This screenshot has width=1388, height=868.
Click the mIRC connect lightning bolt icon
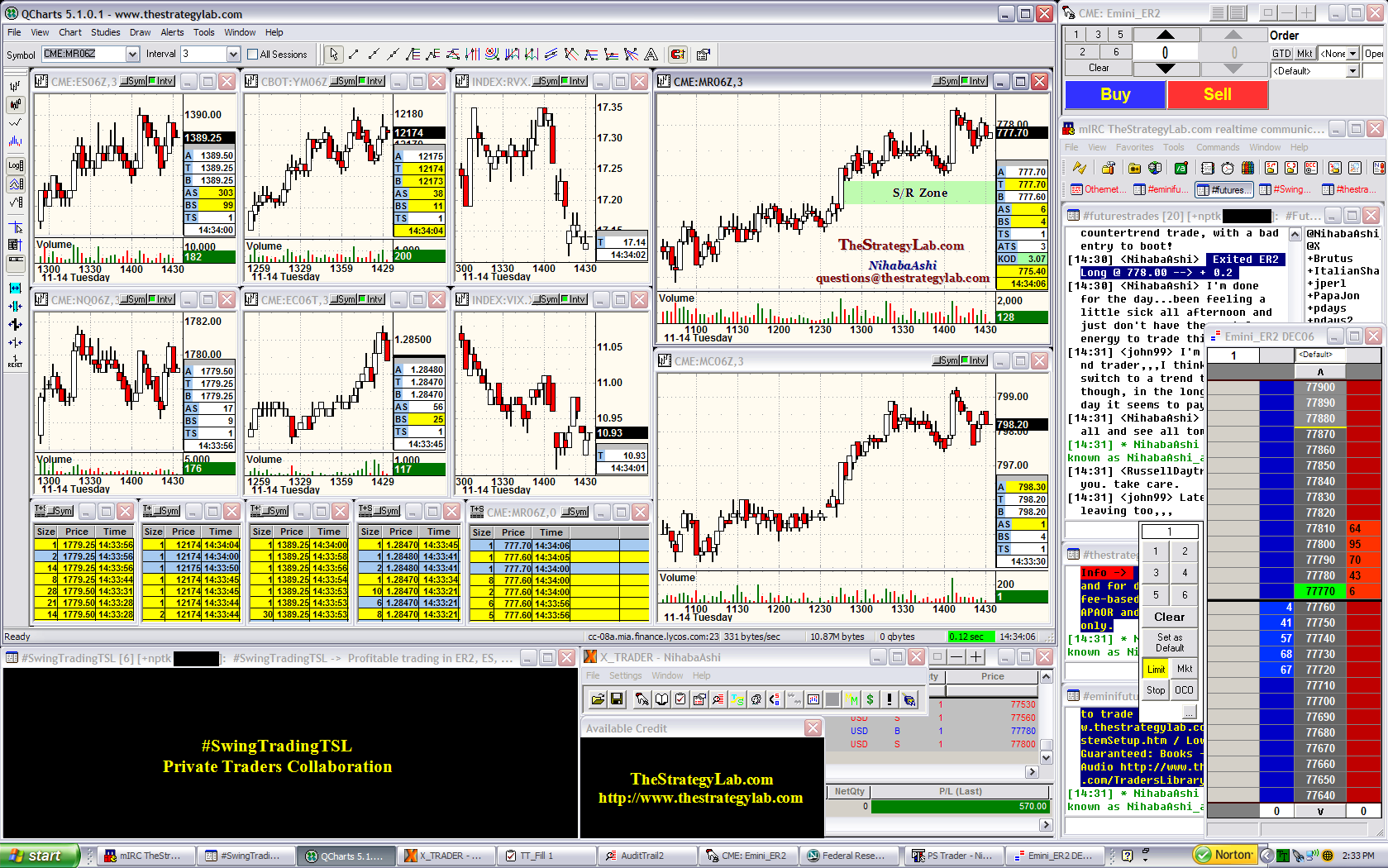(x=1079, y=168)
